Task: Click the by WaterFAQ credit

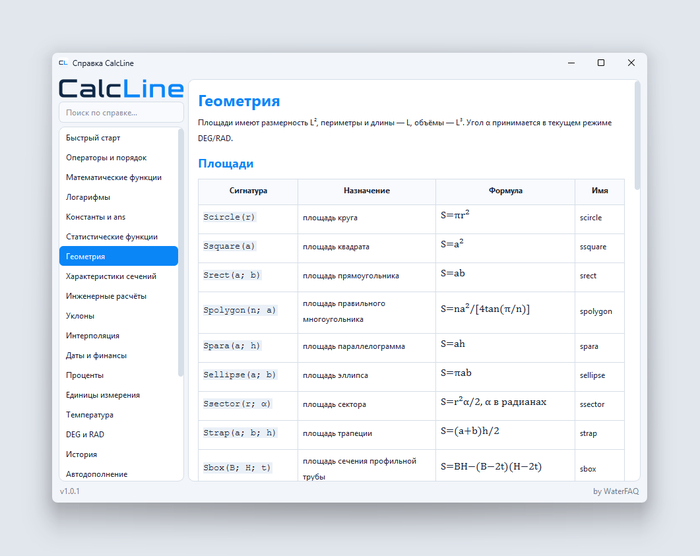Action: pyautogui.click(x=616, y=491)
